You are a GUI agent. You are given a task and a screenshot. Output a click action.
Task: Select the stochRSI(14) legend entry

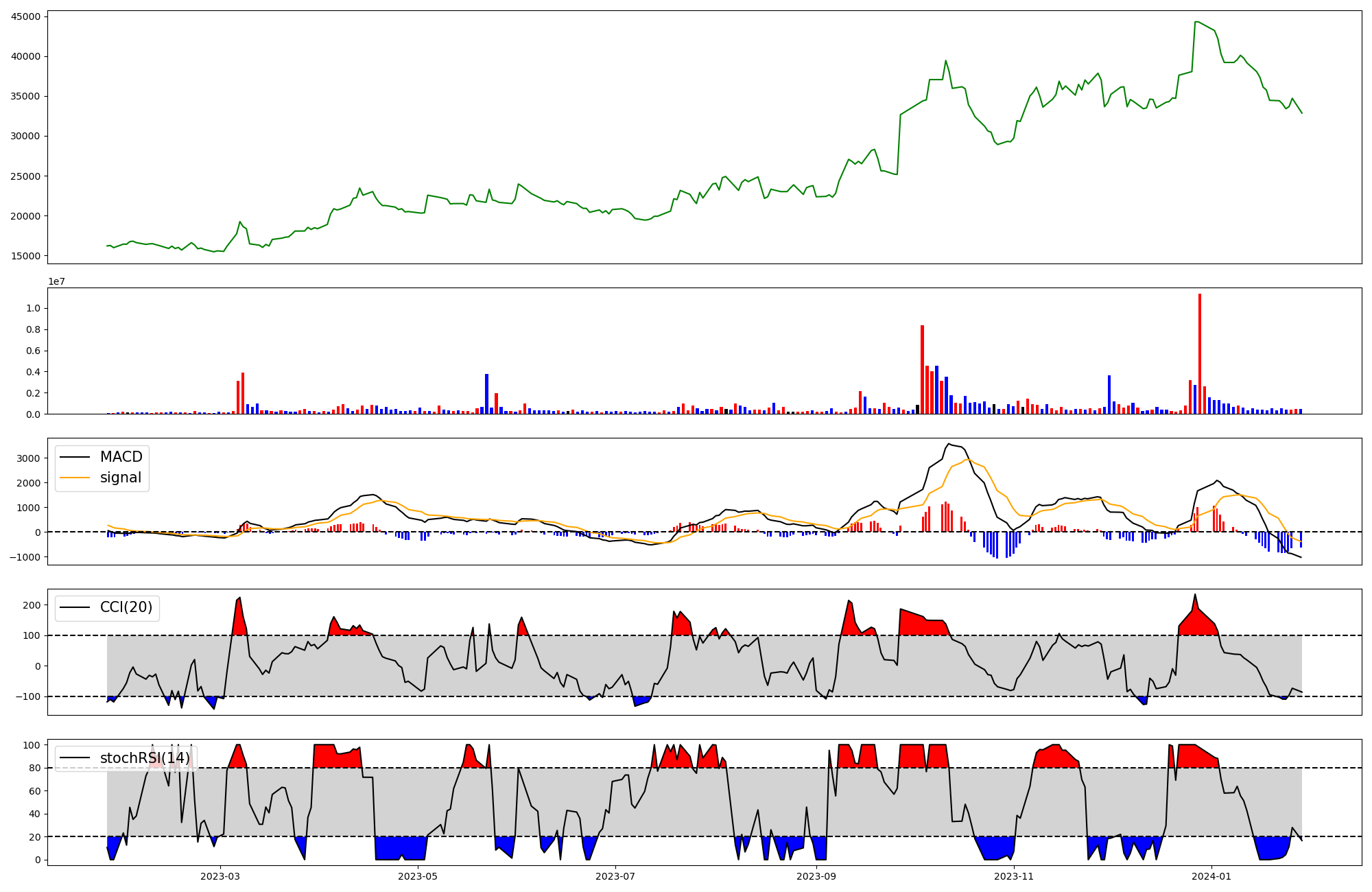[x=144, y=758]
